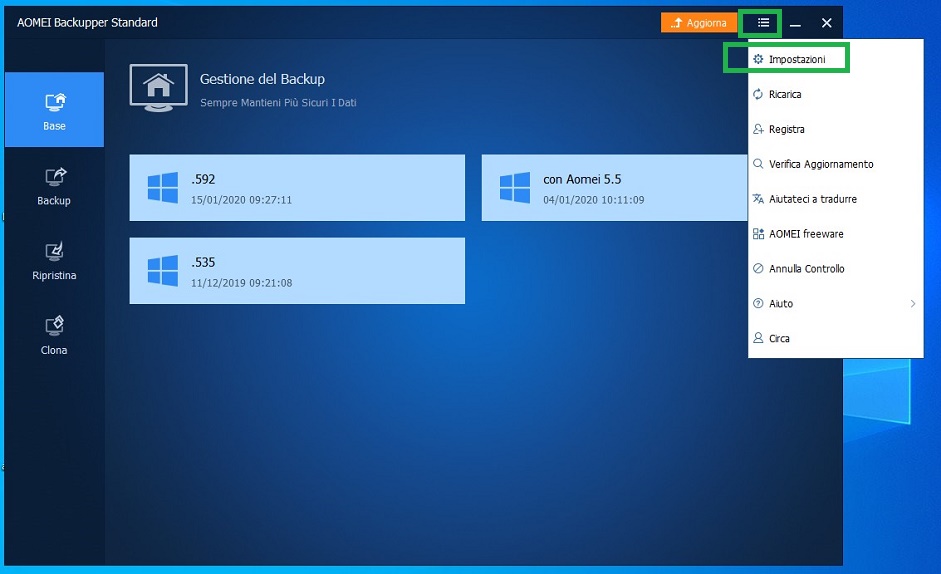Click the Gestione del Backup home icon
The image size is (941, 574).
coord(158,88)
